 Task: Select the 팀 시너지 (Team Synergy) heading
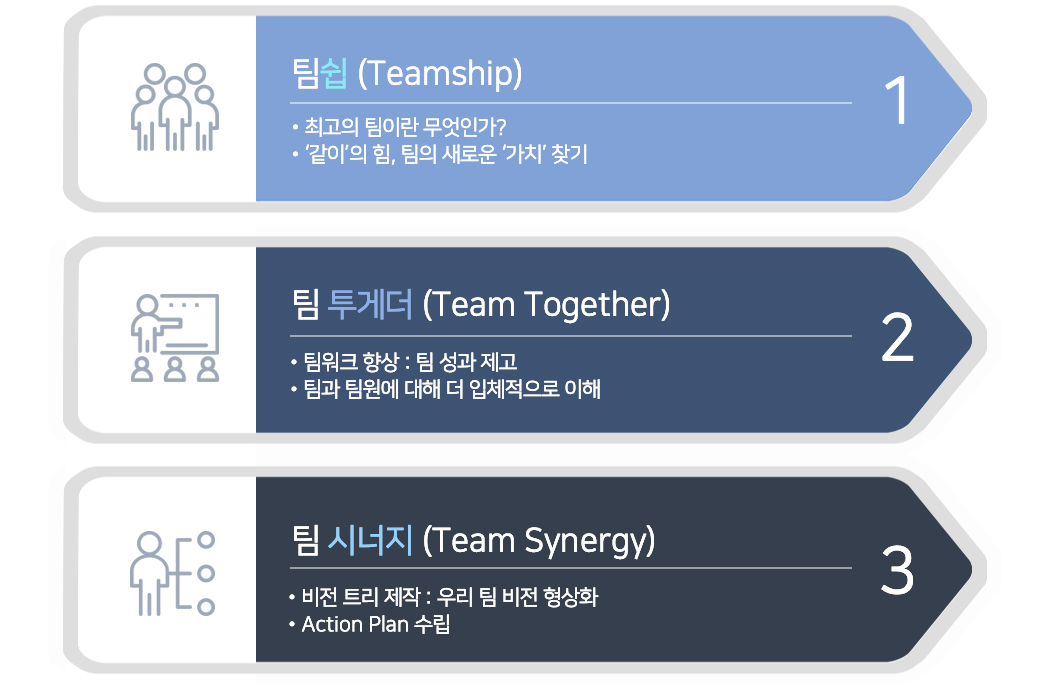pyautogui.click(x=473, y=541)
